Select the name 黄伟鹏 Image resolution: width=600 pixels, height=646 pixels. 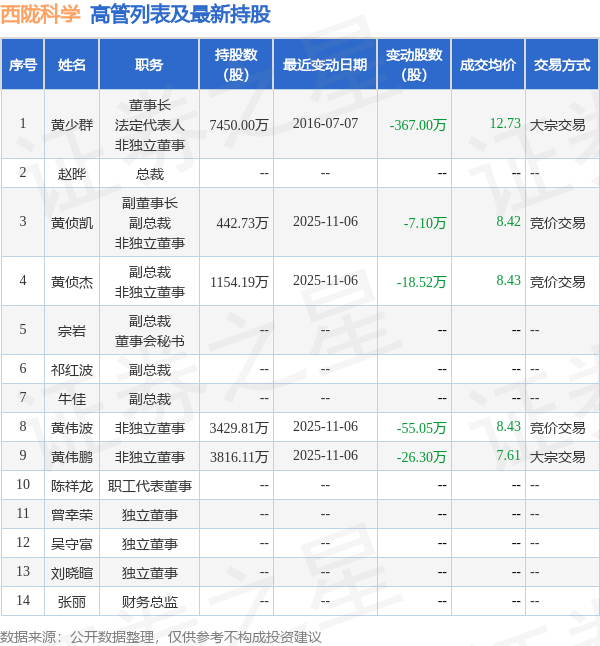(72, 457)
